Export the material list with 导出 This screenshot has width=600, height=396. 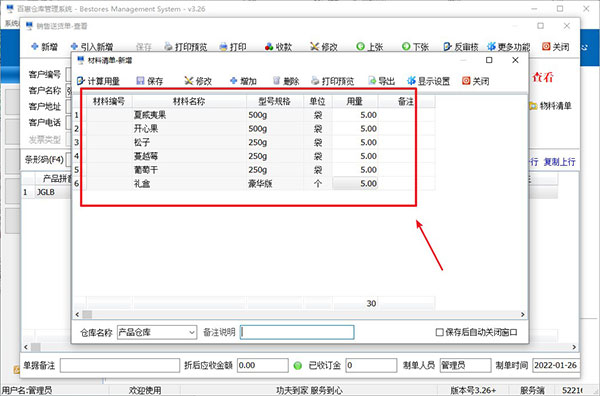(x=381, y=81)
